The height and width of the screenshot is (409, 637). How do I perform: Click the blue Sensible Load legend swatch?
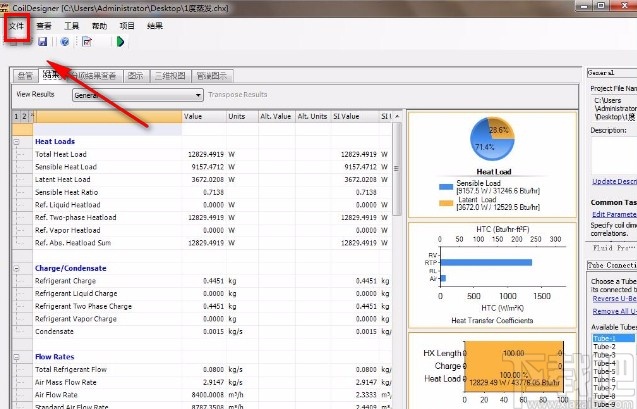click(446, 187)
